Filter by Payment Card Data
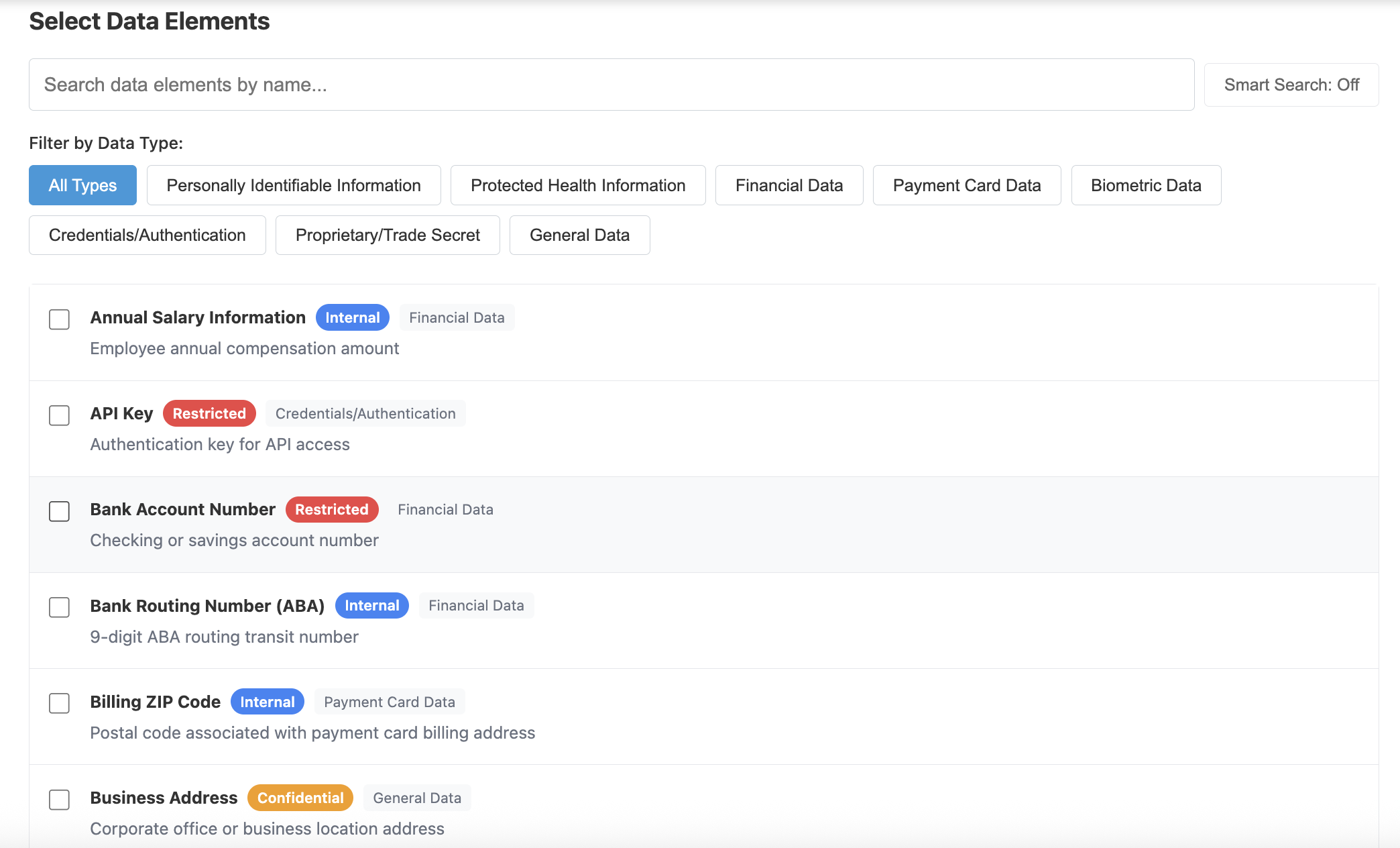The image size is (1400, 848). tap(966, 185)
